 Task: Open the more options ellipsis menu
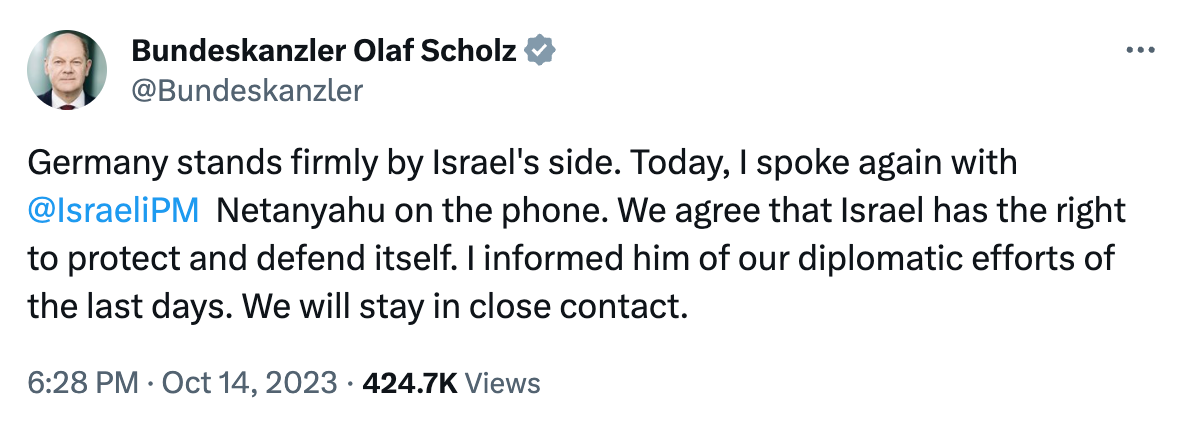[1140, 51]
